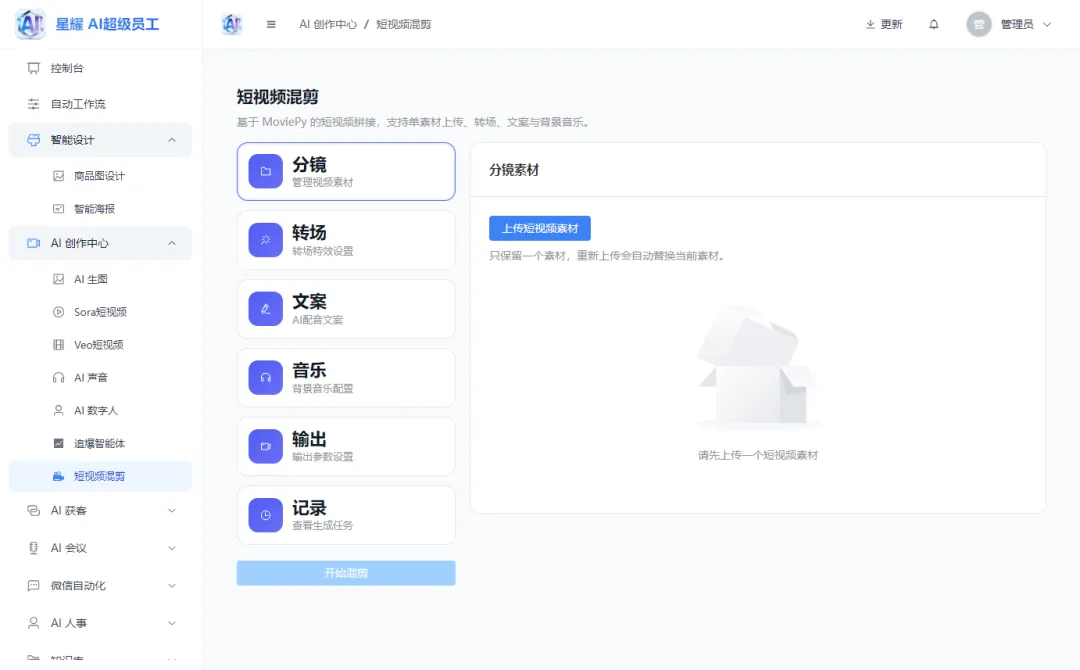Open the 记录 generation history icon

264,514
